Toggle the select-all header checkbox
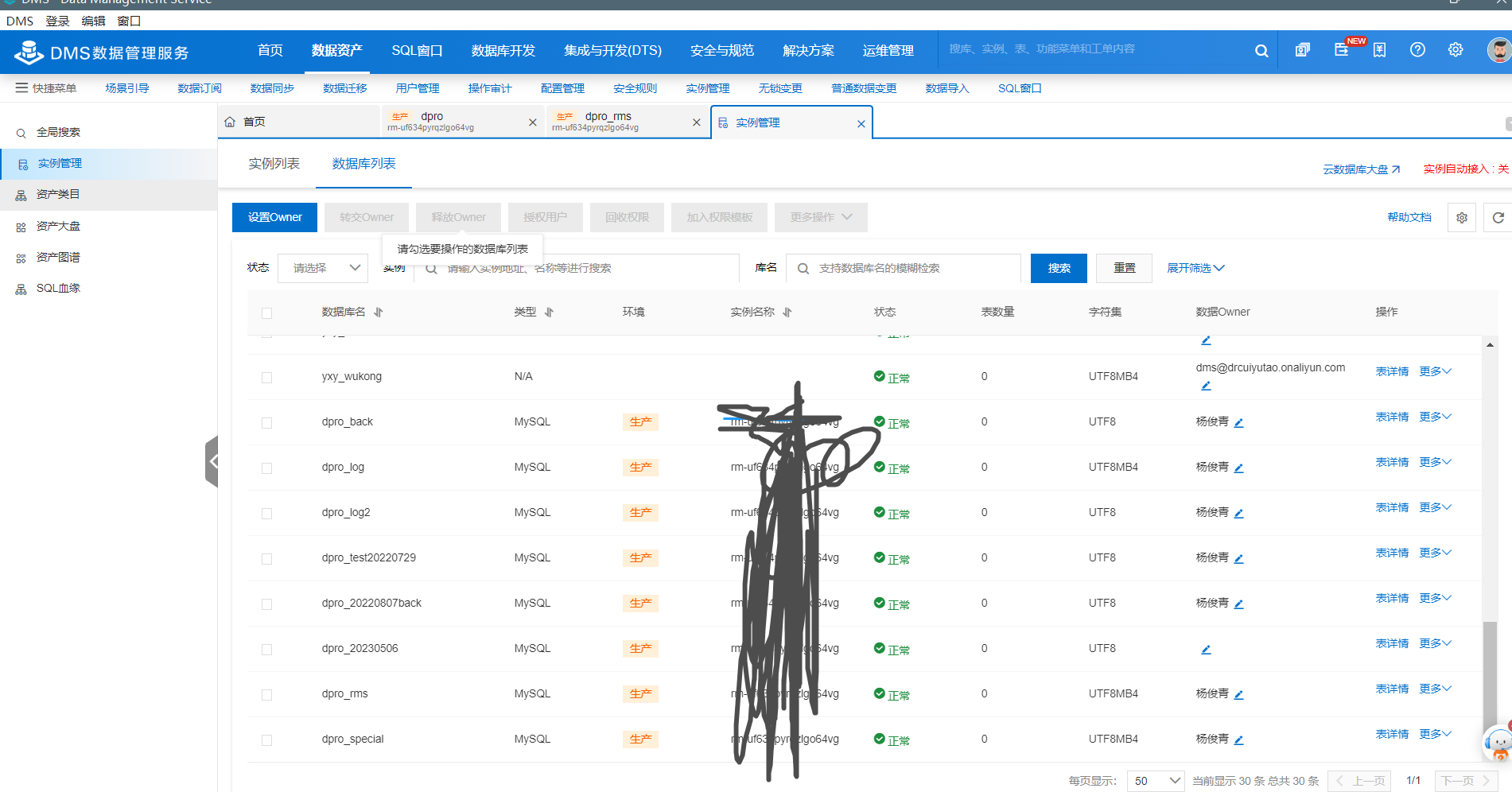The width and height of the screenshot is (1512, 792). tap(266, 313)
